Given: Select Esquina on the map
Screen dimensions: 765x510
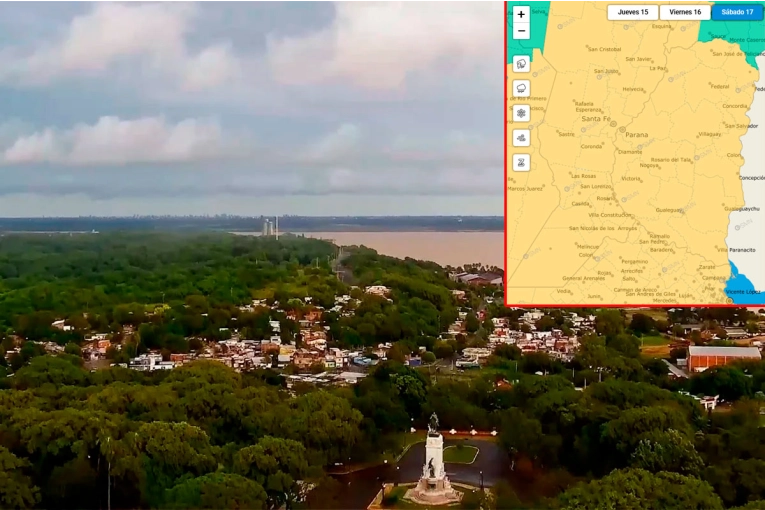Looking at the screenshot, I should point(662,26).
